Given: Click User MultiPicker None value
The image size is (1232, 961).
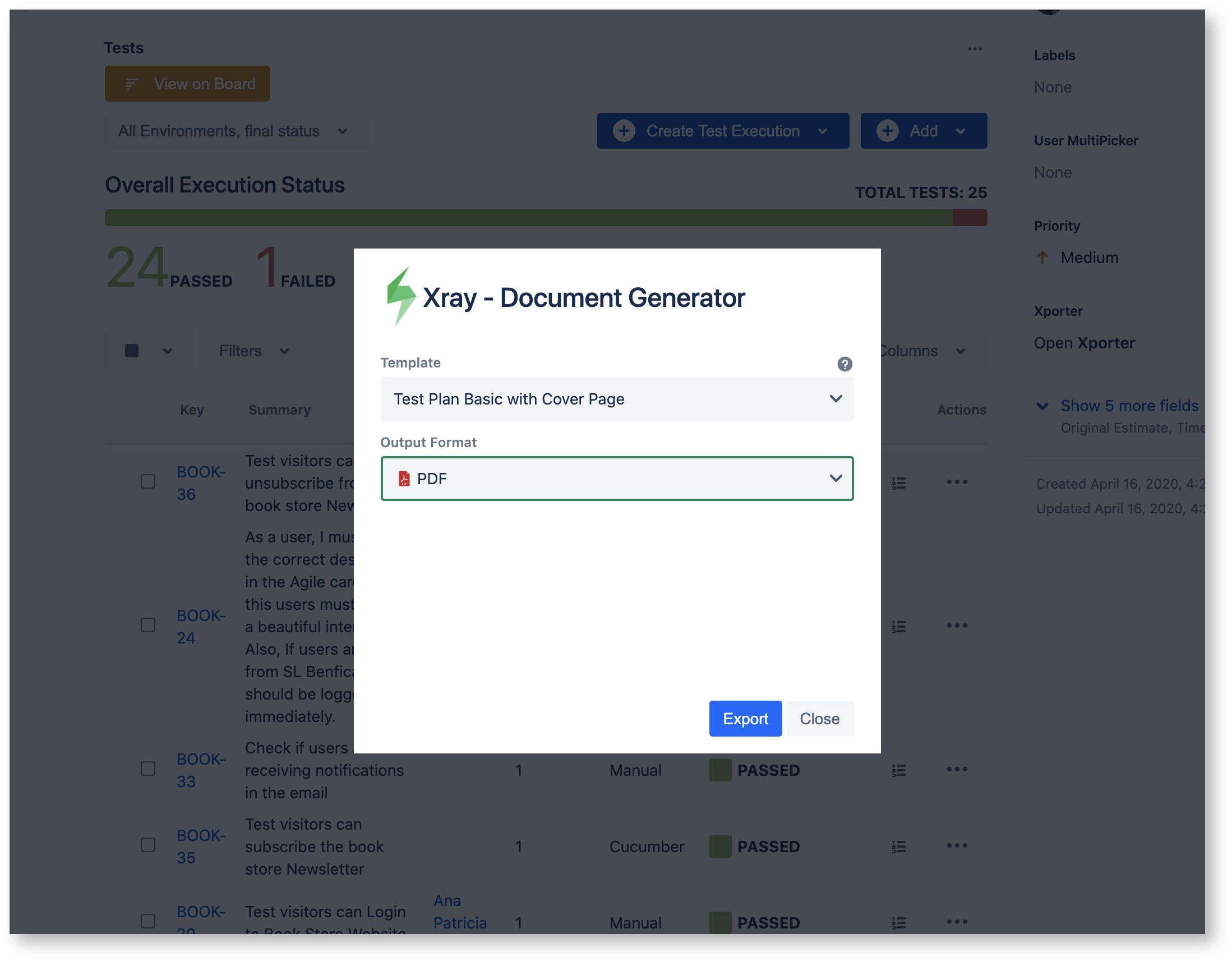Looking at the screenshot, I should coord(1053,173).
